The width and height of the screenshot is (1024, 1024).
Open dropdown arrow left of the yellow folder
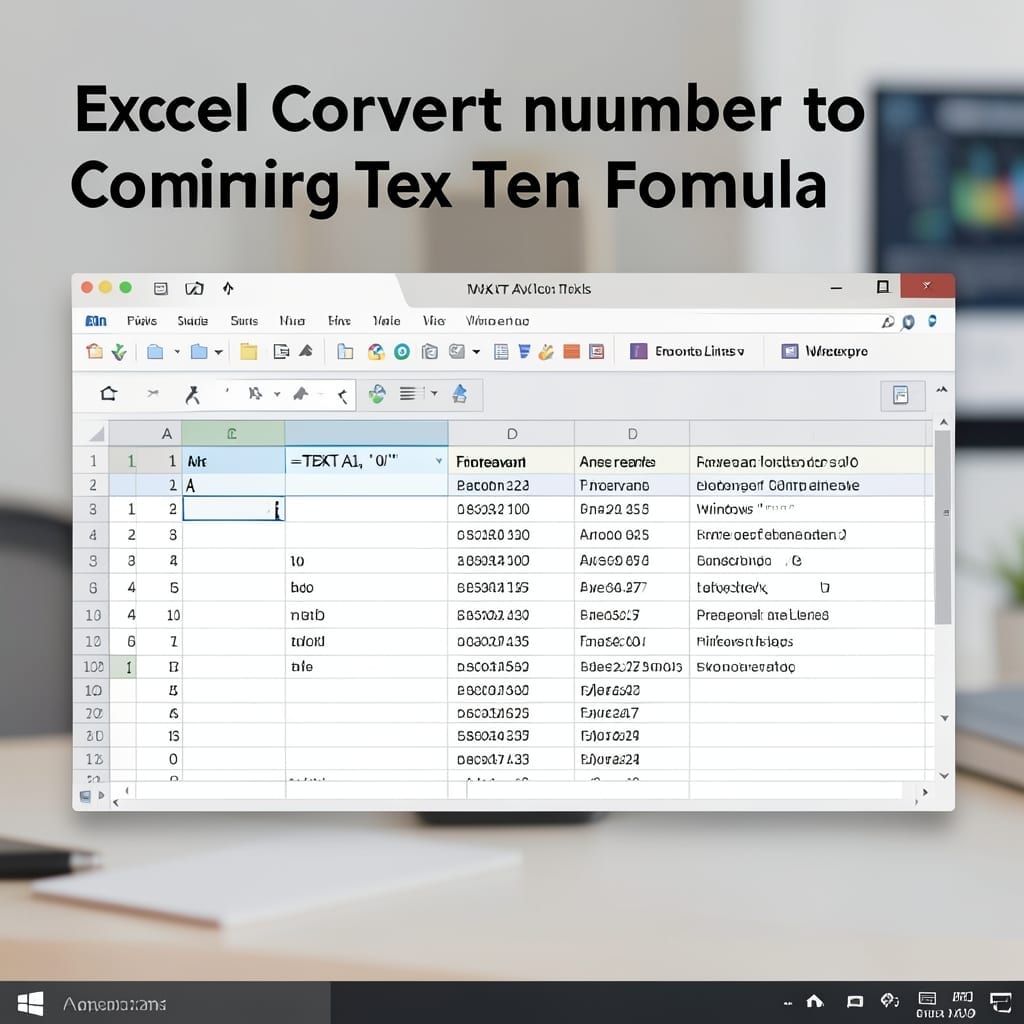[x=219, y=352]
